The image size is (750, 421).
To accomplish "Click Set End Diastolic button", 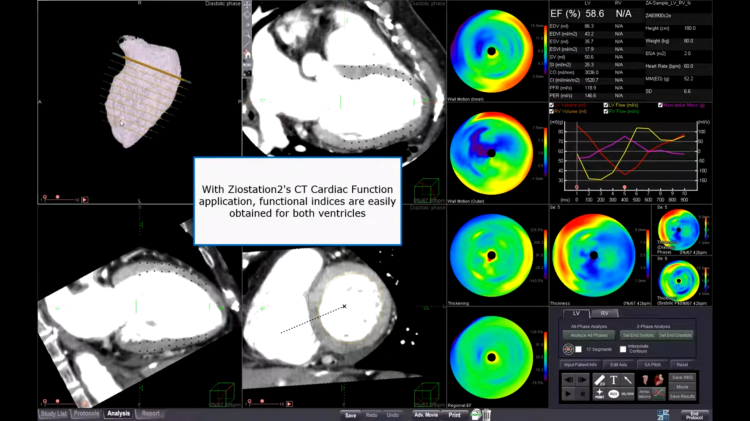I will click(675, 335).
